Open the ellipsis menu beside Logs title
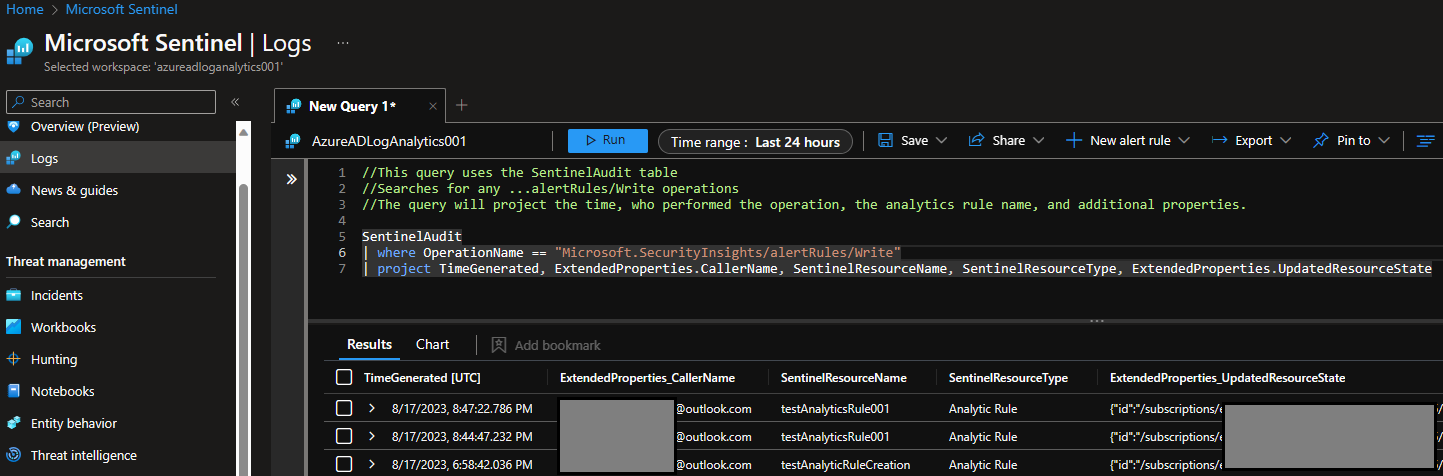The height and width of the screenshot is (476, 1443). (x=343, y=44)
